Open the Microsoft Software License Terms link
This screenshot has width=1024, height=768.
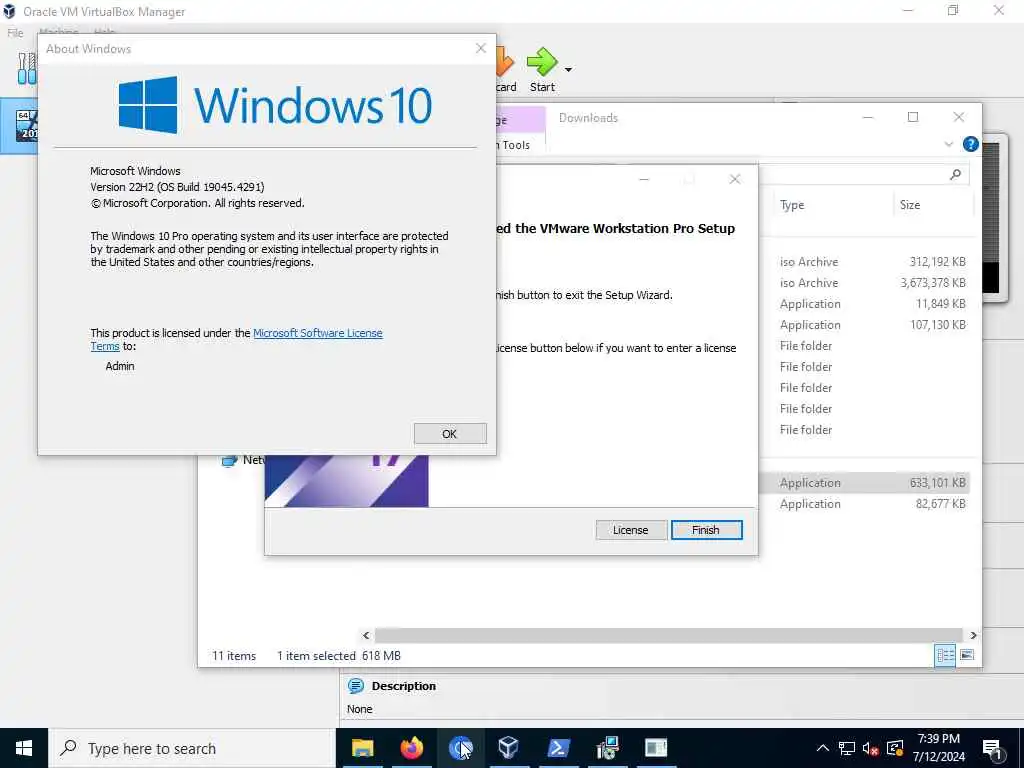[x=317, y=333]
